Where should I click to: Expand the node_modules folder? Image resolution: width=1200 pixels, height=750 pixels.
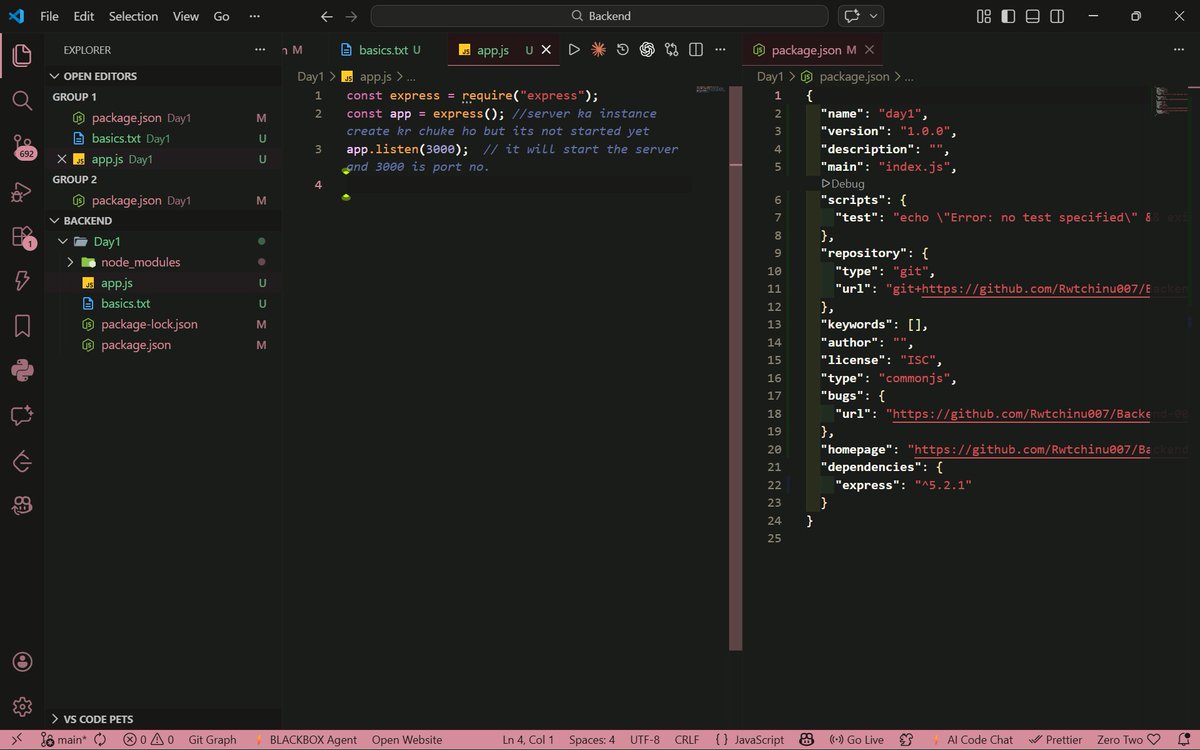70,262
